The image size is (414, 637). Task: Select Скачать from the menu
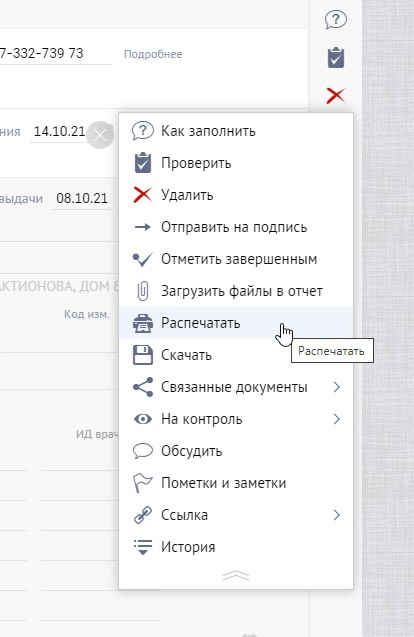click(236, 355)
